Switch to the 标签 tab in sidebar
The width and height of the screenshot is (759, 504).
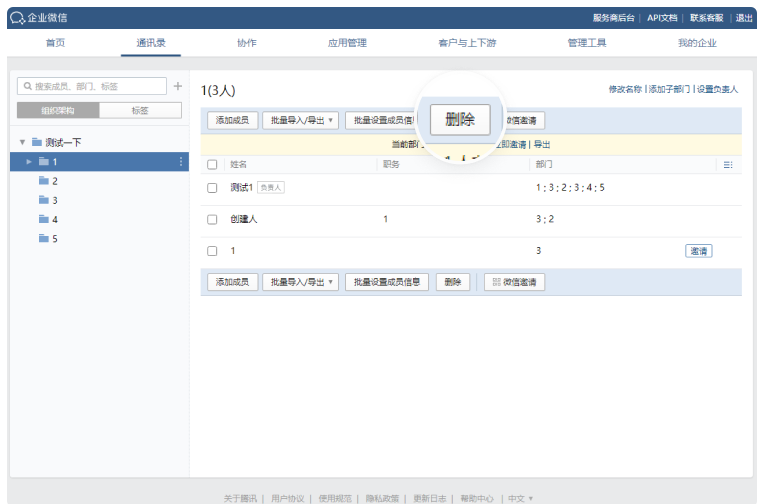pos(140,110)
